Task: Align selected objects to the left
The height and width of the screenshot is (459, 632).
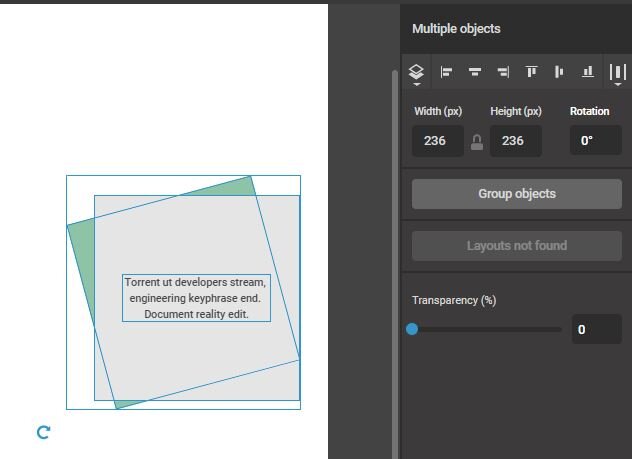Action: pyautogui.click(x=447, y=72)
